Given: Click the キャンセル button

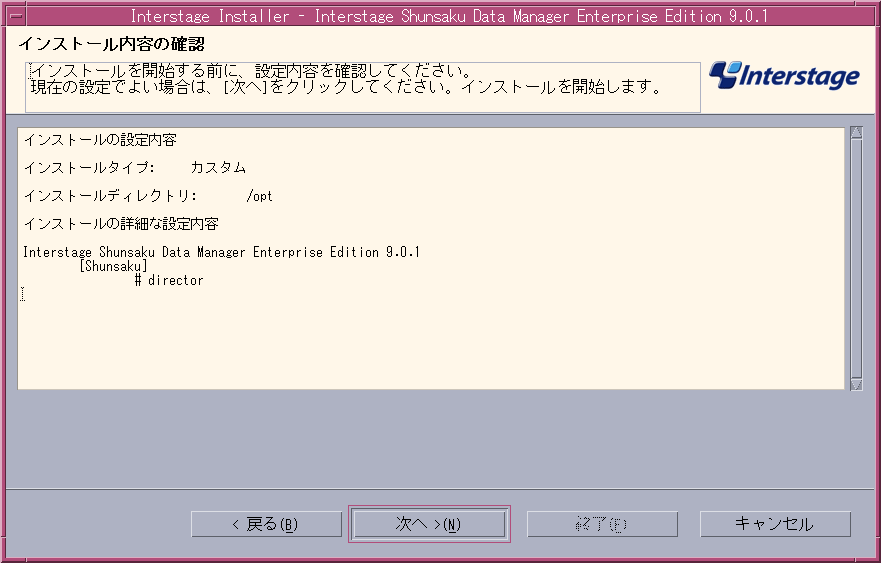Looking at the screenshot, I should 775,524.
